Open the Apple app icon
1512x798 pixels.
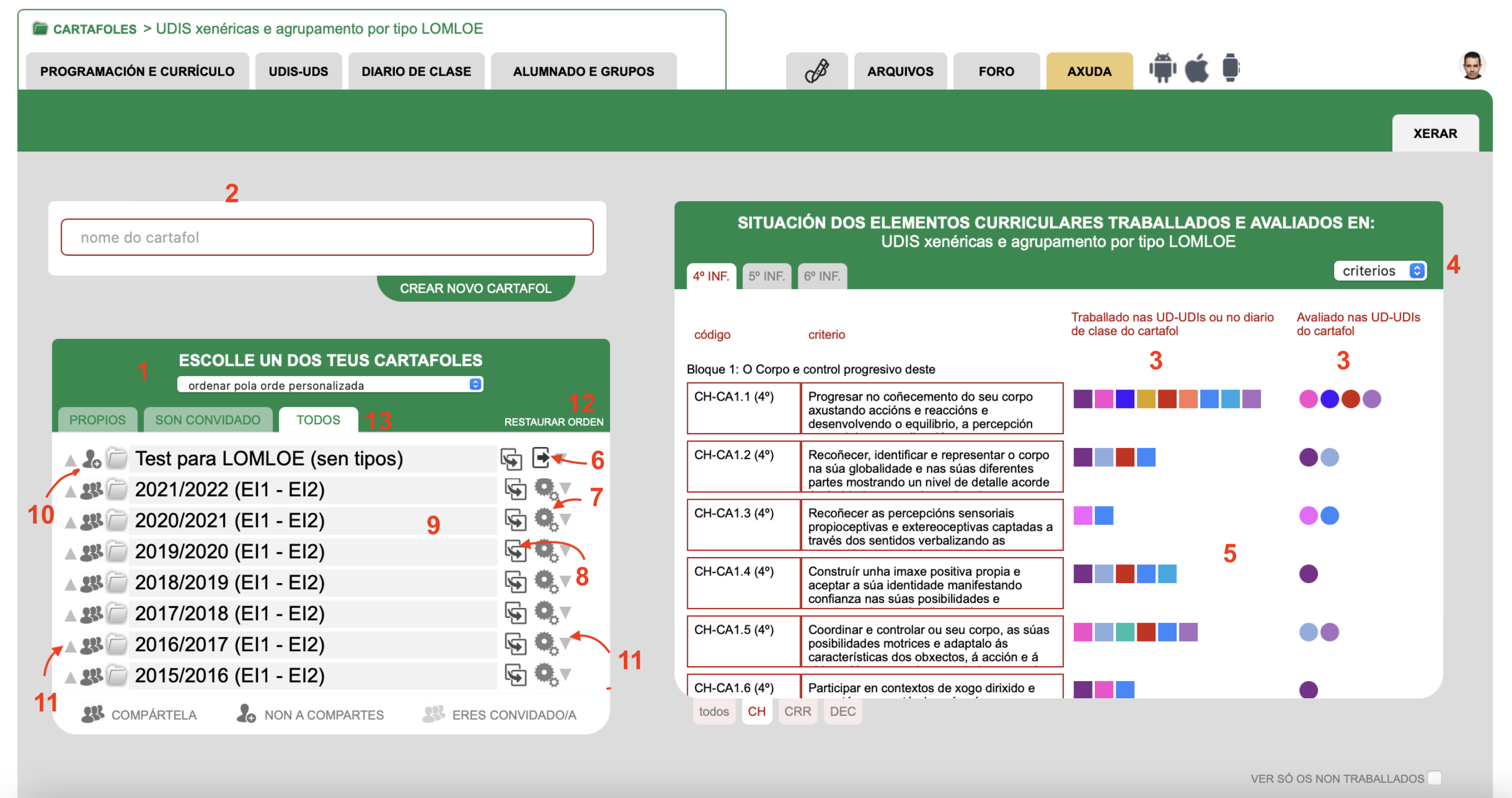[1196, 69]
